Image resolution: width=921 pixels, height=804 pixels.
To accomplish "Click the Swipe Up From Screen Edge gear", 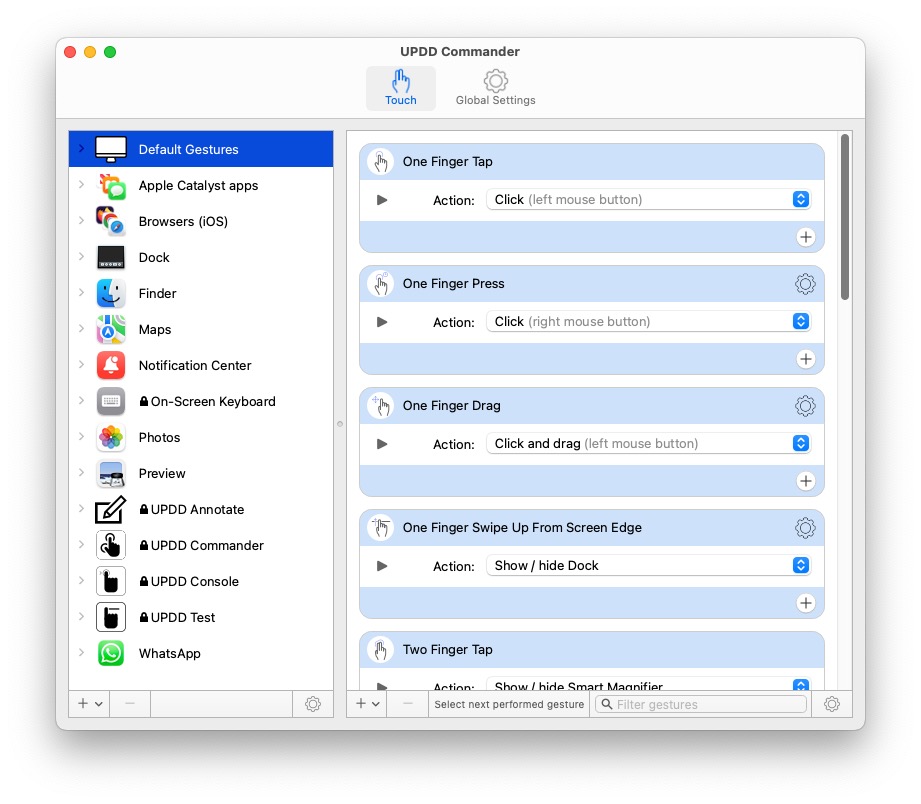I will click(805, 528).
